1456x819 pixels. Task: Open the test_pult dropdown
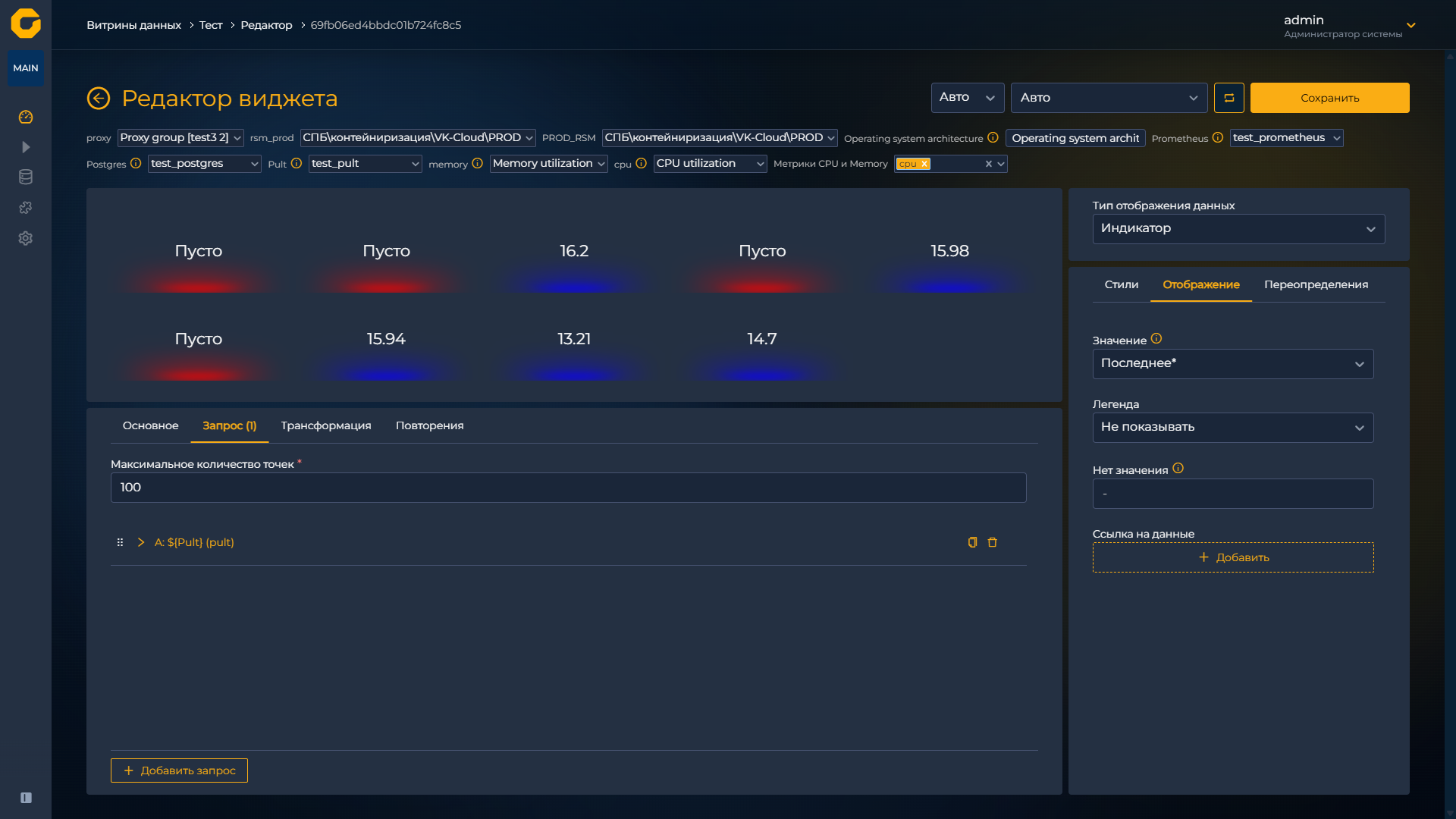coord(365,164)
